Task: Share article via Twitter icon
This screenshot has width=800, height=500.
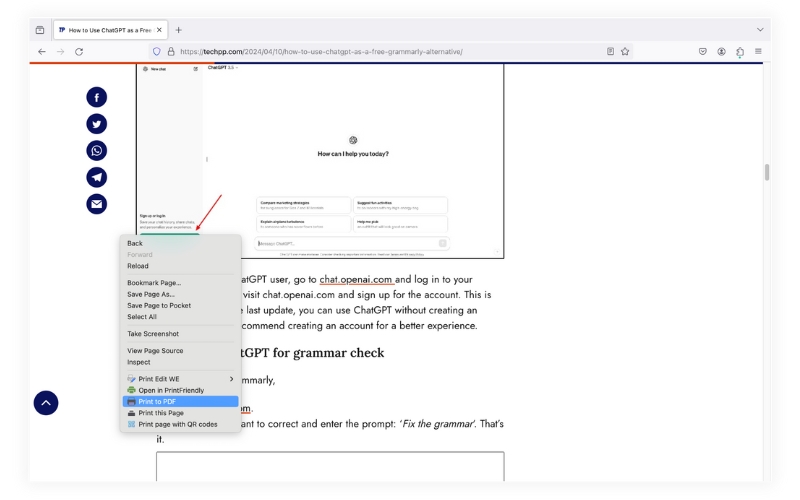Action: (x=96, y=124)
